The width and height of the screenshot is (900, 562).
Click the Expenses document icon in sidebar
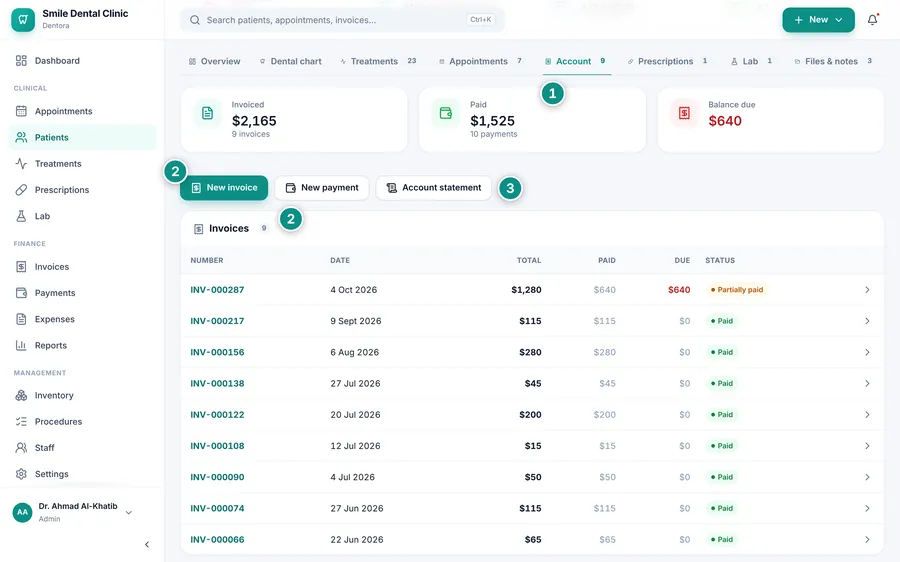tap(21, 319)
